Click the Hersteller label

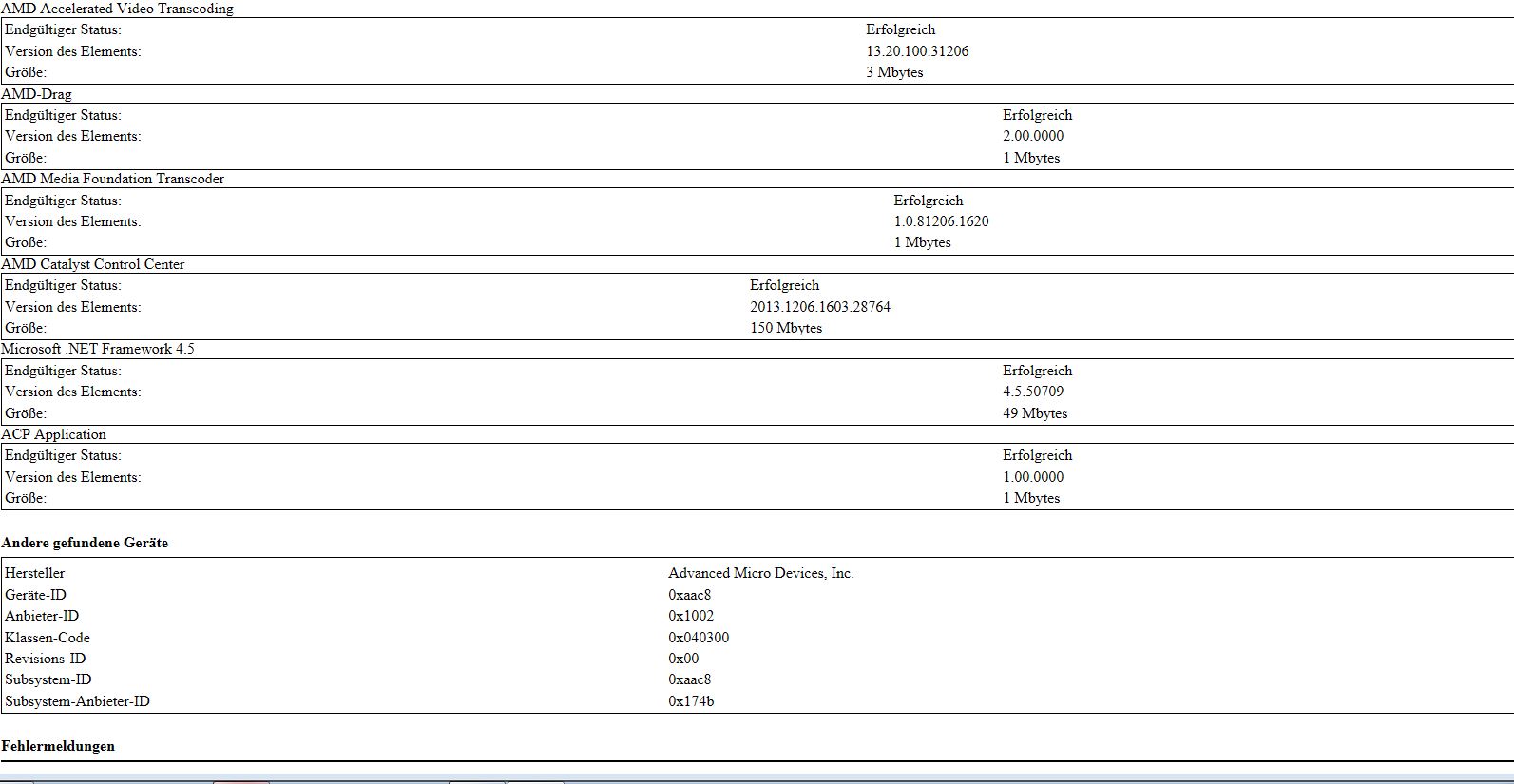[34, 573]
